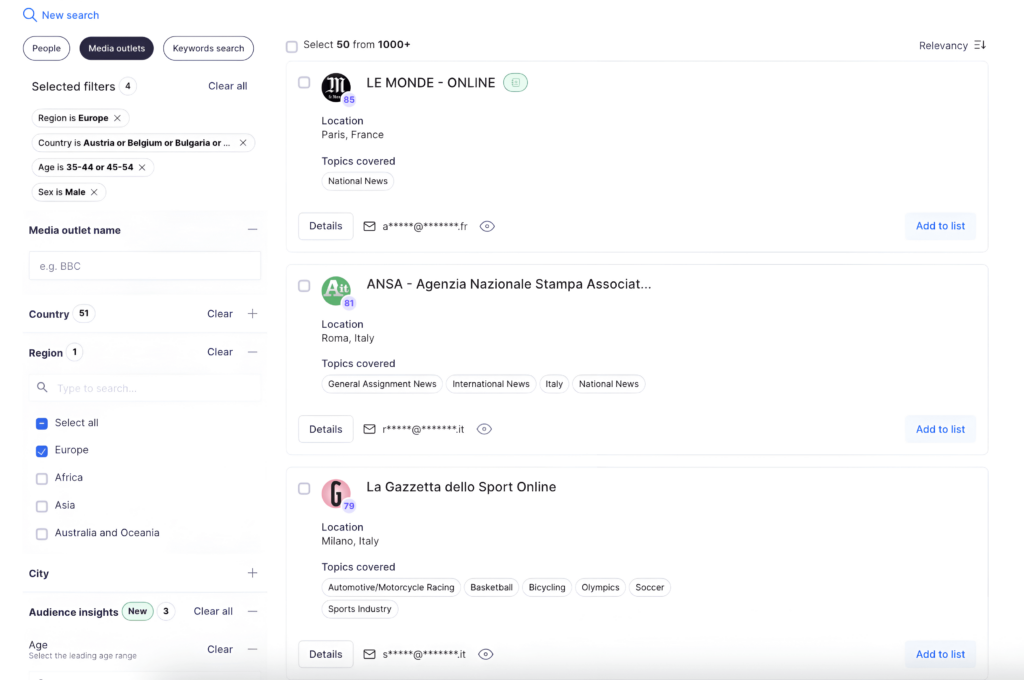1024x680 pixels.
Task: Click the search icon in Region search box
Action: pos(42,387)
